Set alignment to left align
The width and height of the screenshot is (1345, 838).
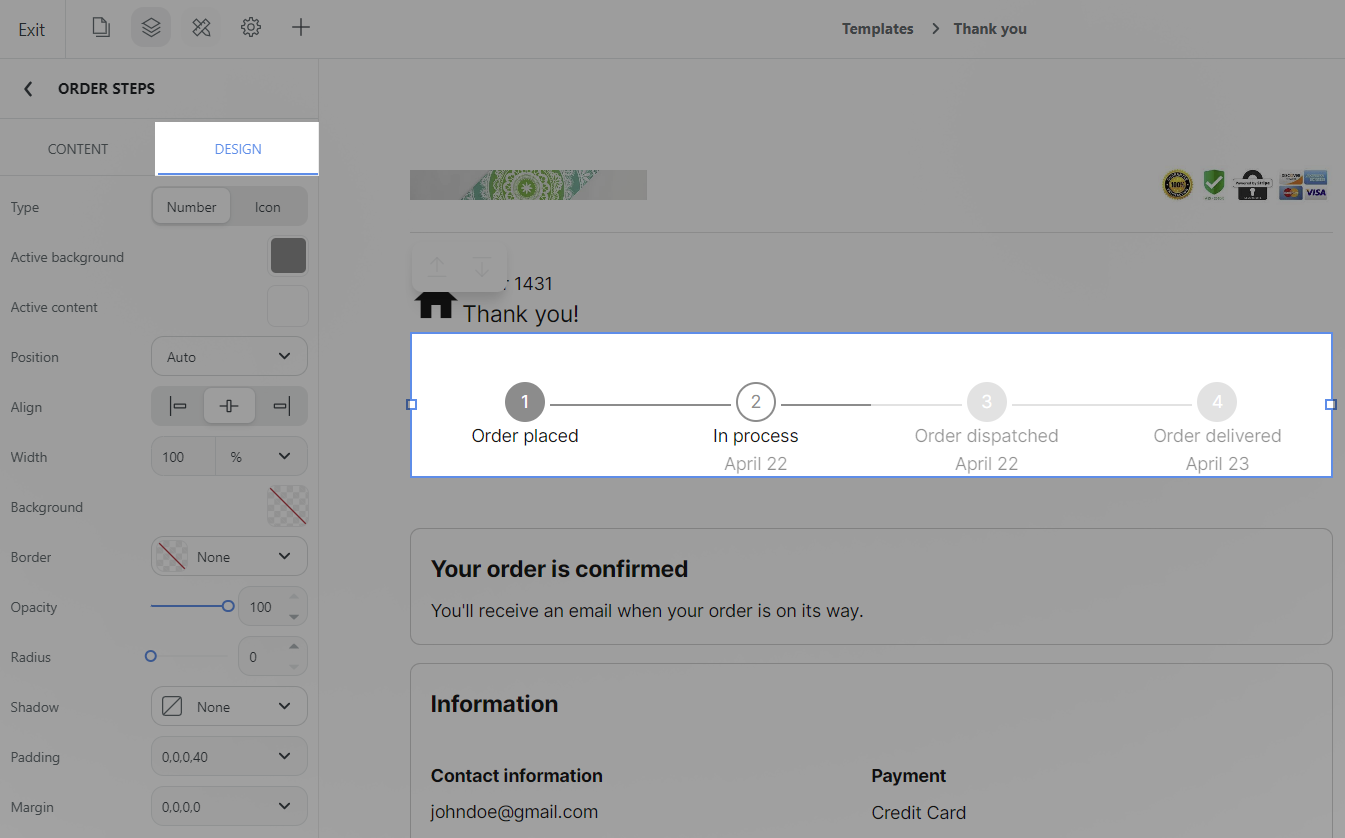coord(178,406)
